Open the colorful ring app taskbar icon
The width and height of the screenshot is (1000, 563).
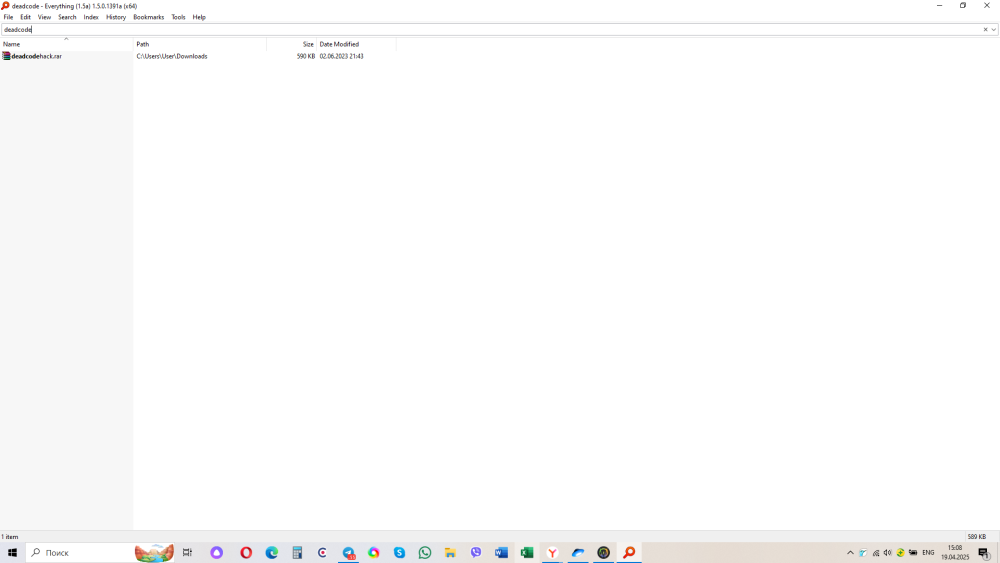pyautogui.click(x=374, y=553)
